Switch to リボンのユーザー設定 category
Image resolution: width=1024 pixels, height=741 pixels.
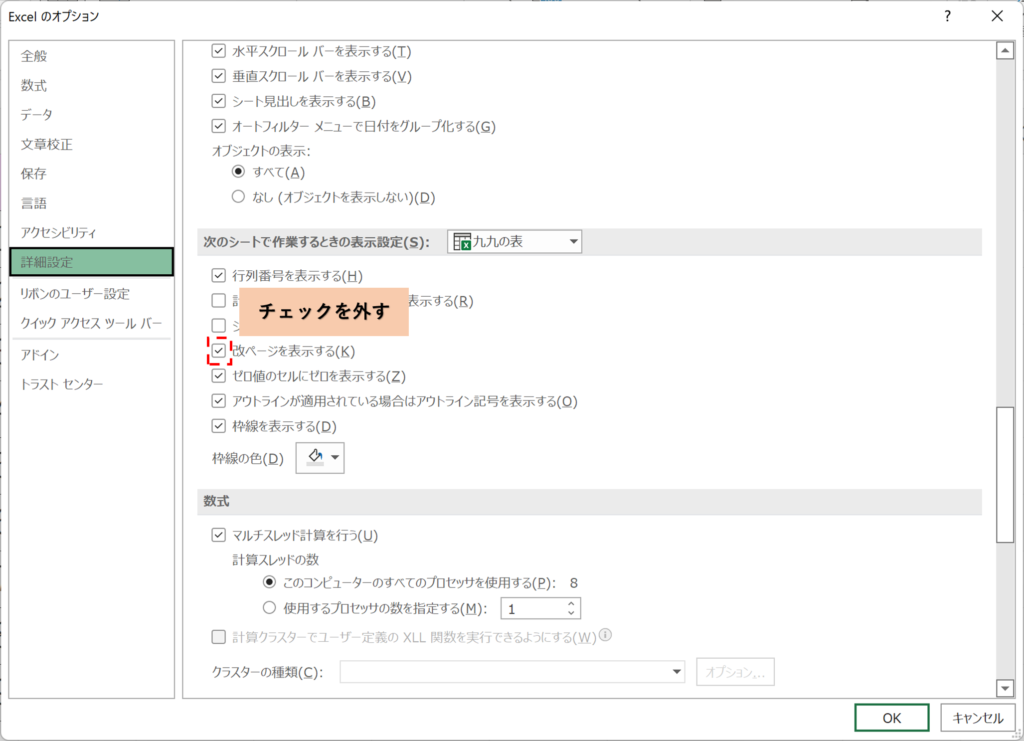pos(75,293)
